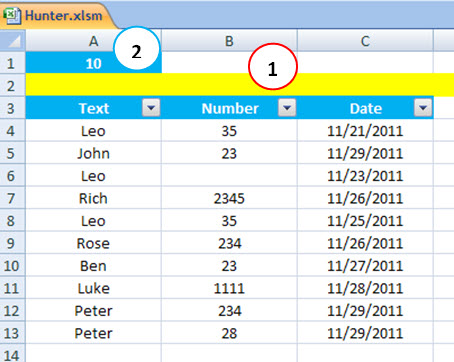454x362 pixels.
Task: Click the Excel workbook icon beside Hunter.xlsm
Action: (x=12, y=15)
